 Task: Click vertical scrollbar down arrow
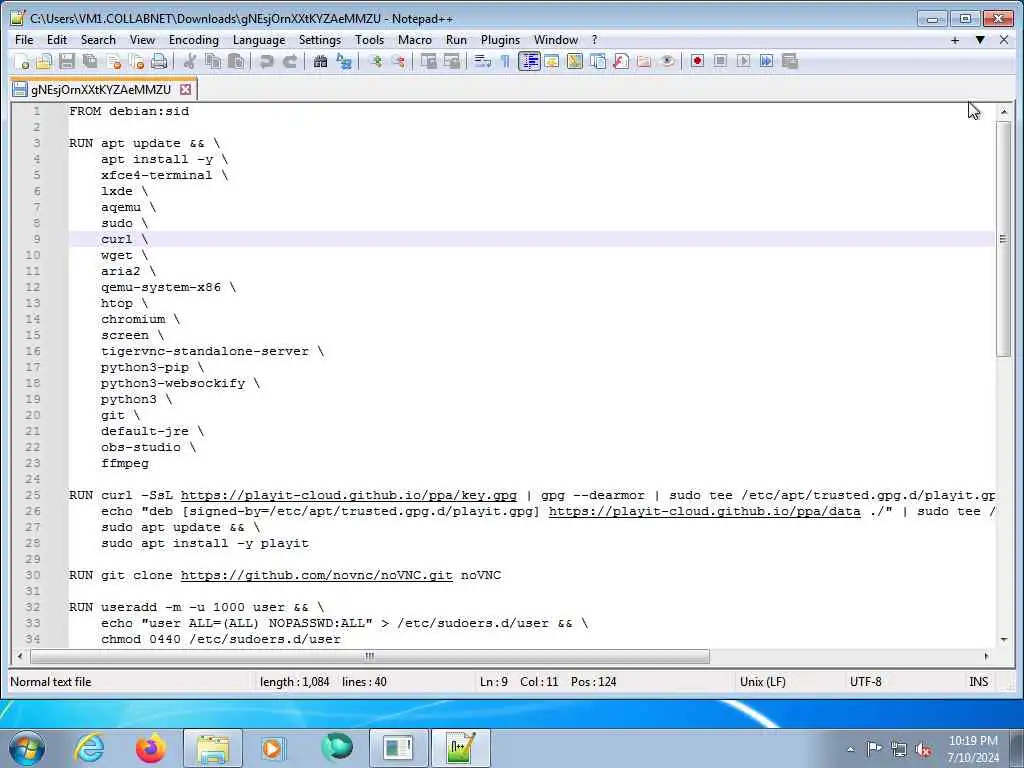click(x=1004, y=639)
